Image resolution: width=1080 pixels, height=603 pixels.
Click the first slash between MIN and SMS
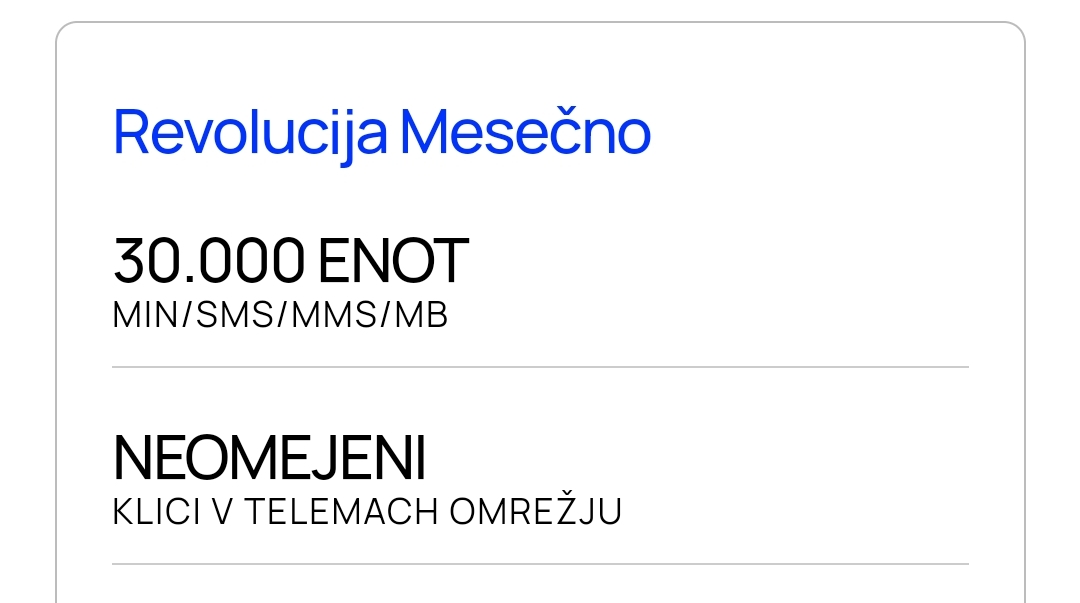[187, 315]
